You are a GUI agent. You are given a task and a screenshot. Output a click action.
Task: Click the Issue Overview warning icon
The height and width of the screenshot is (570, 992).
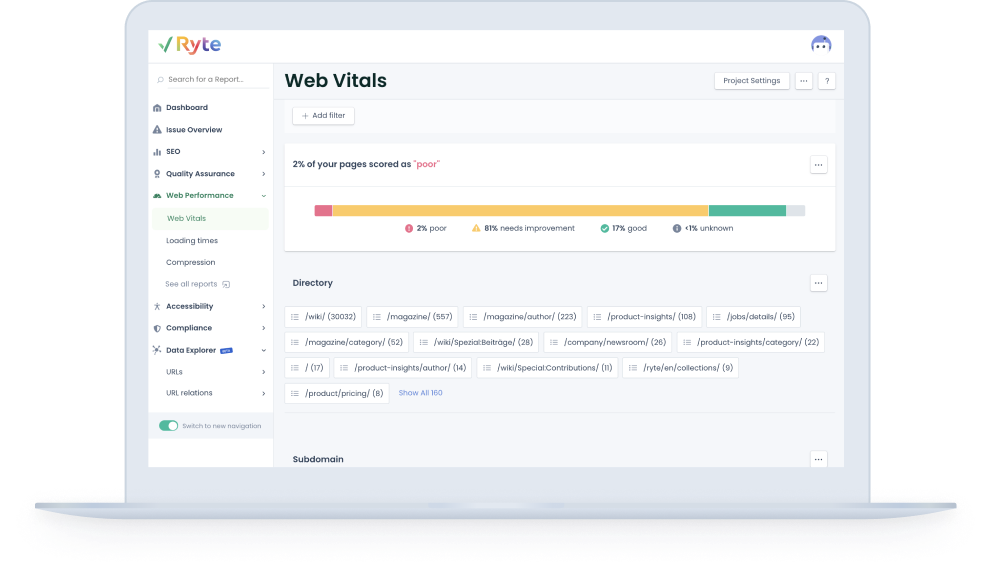(157, 130)
